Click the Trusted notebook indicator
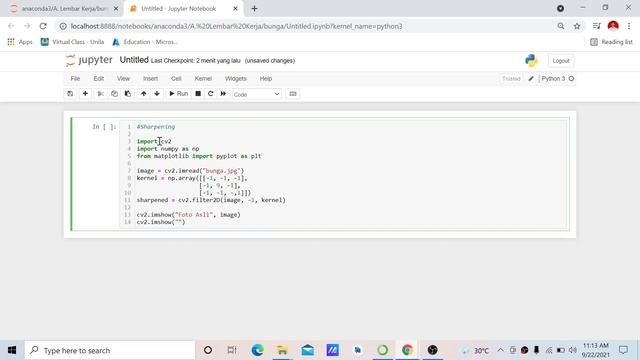 pyautogui.click(x=511, y=79)
